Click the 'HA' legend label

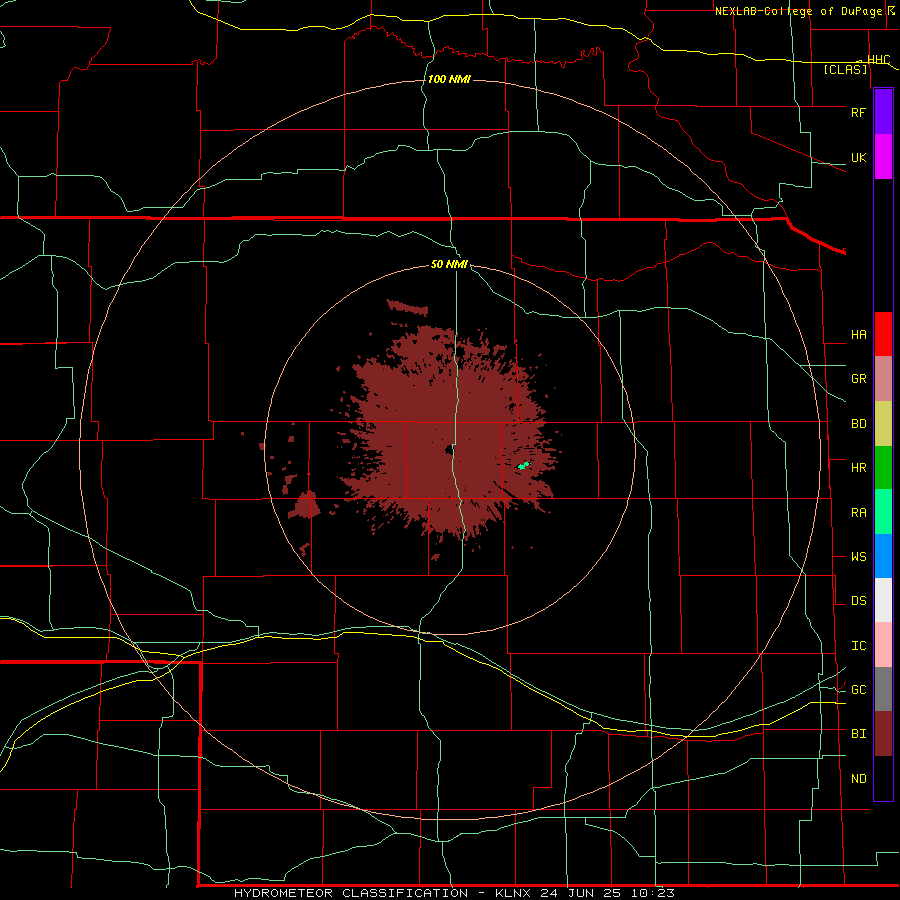(858, 334)
